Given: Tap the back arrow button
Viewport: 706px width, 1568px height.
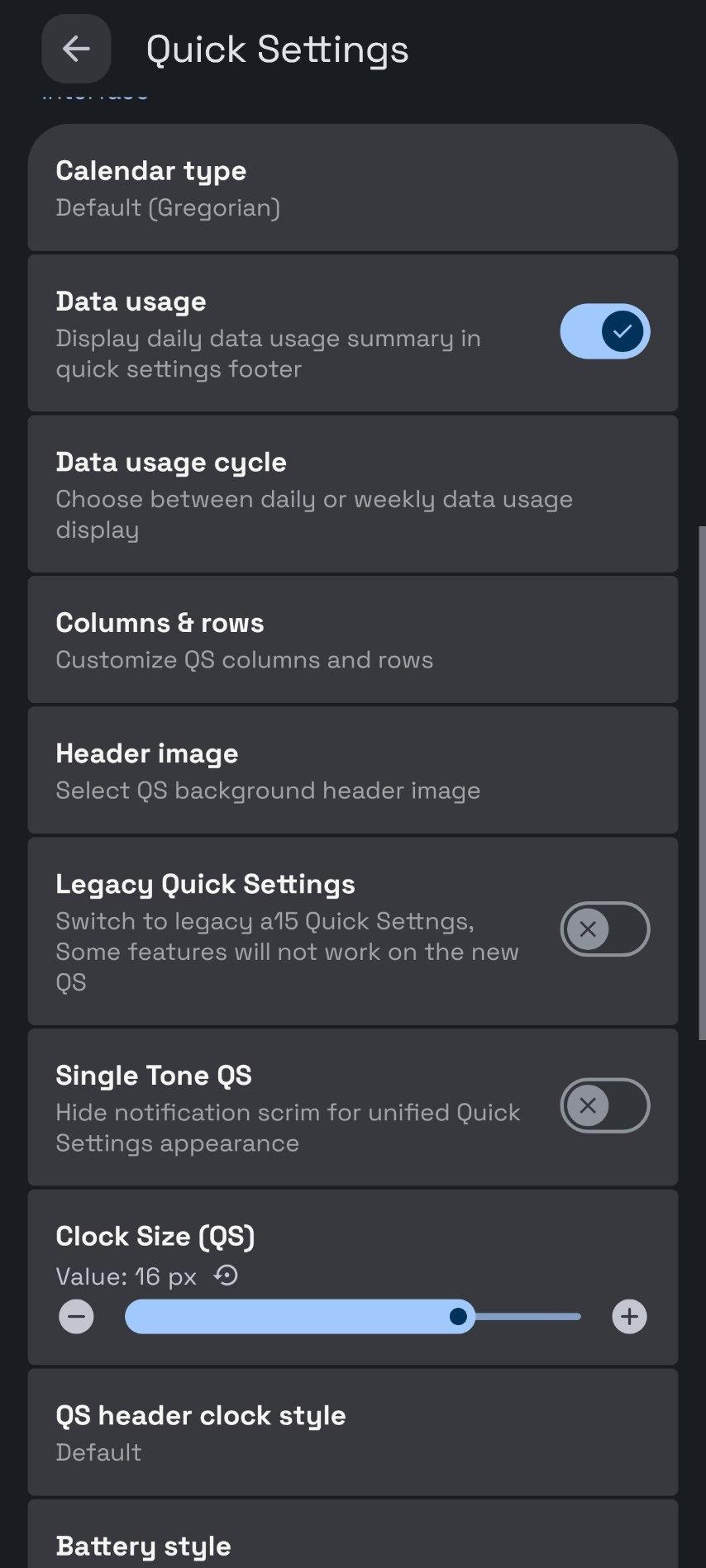Looking at the screenshot, I should pos(76,49).
